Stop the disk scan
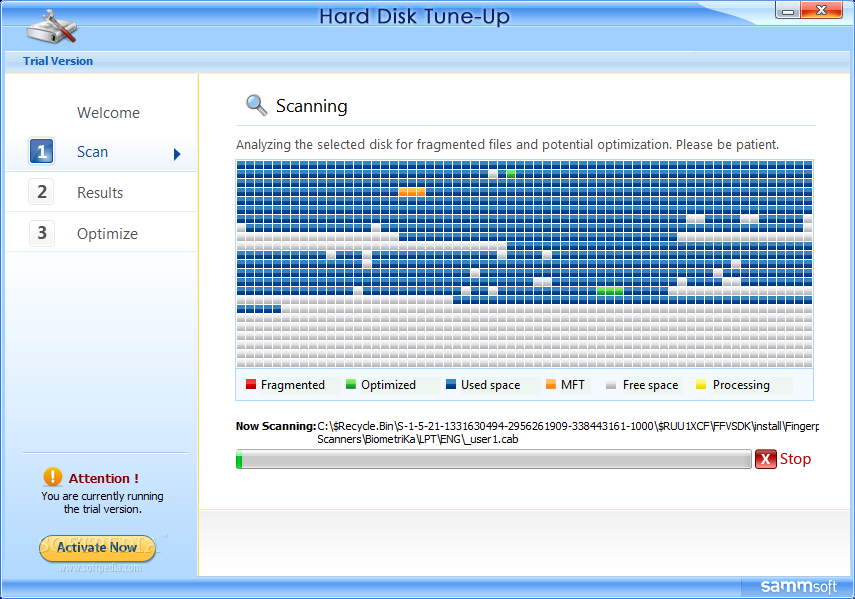Image resolution: width=855 pixels, height=599 pixels. (784, 459)
